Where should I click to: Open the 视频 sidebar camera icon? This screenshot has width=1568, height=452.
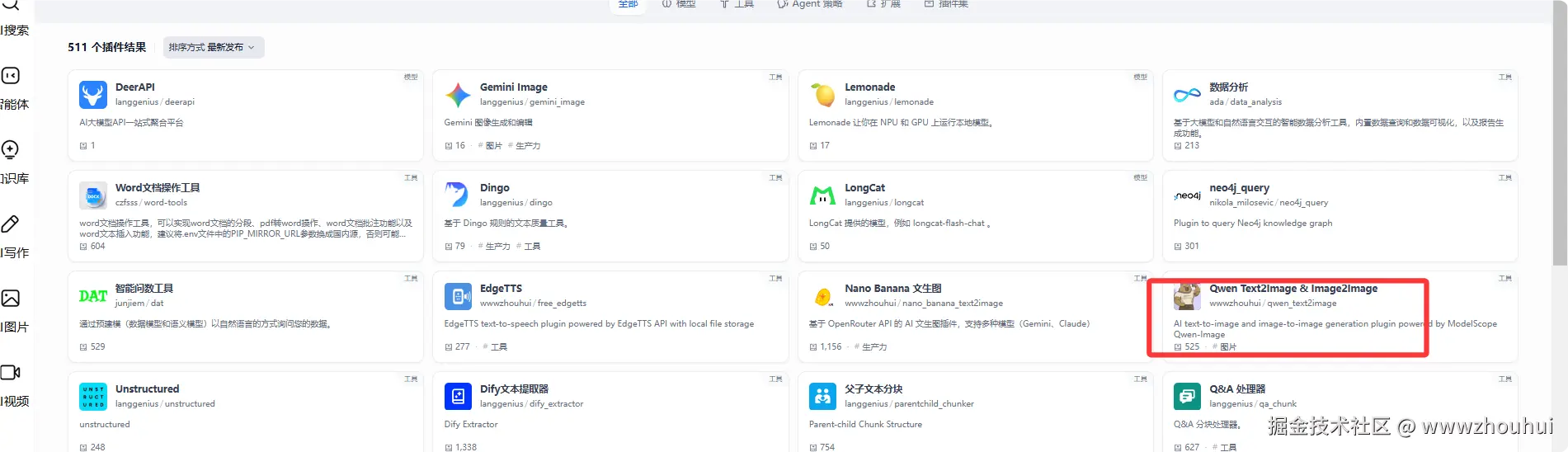[10, 372]
